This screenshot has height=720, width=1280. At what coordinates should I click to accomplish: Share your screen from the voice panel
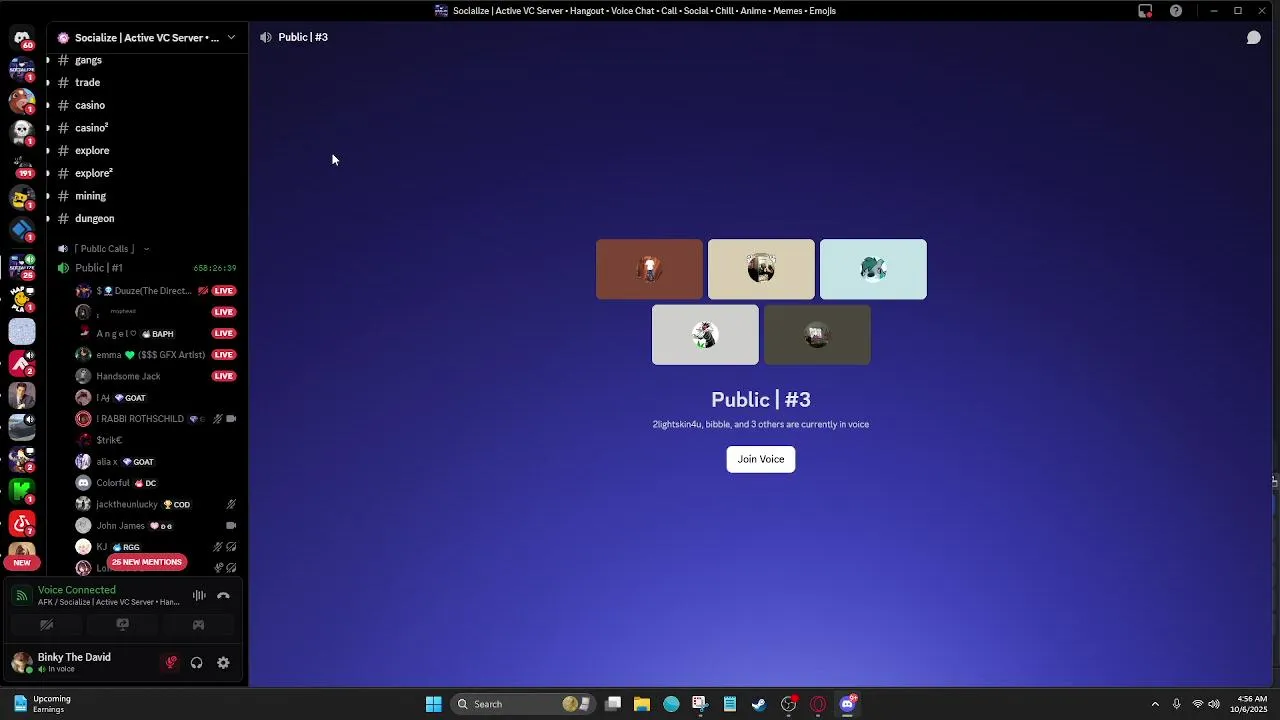[x=122, y=625]
